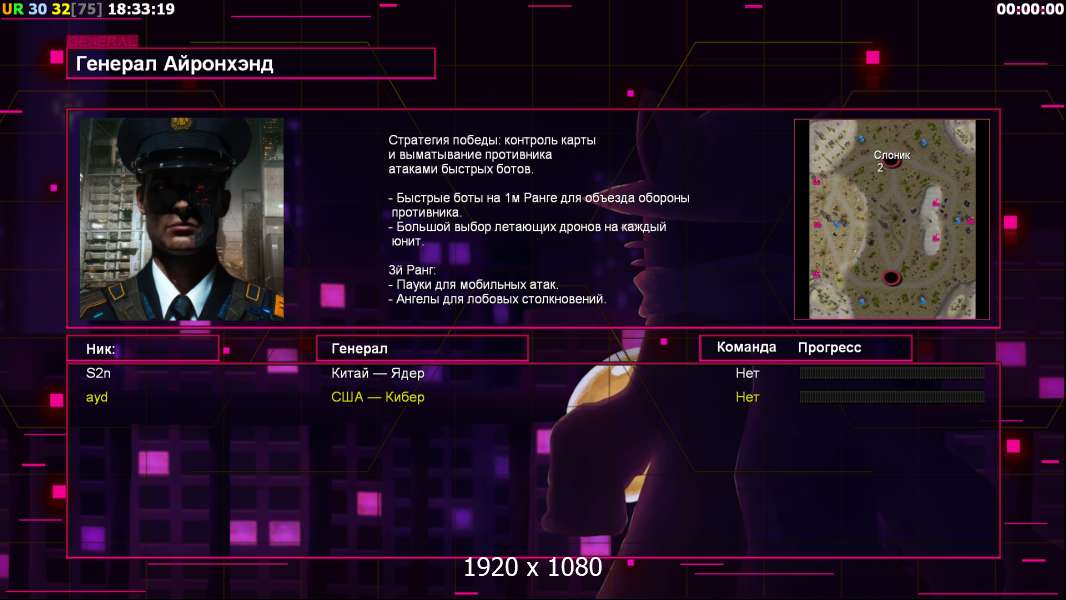
Task: Click the Команда column header
Action: [746, 347]
